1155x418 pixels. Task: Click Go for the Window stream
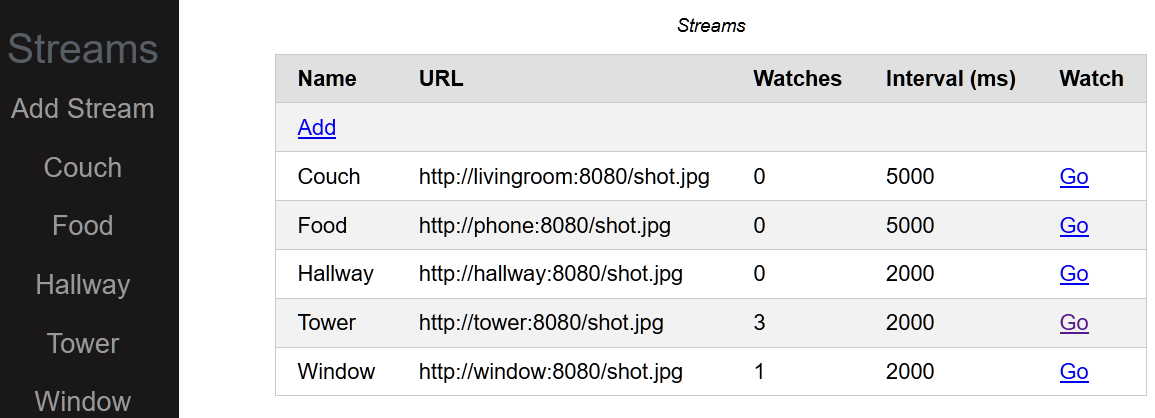1073,372
